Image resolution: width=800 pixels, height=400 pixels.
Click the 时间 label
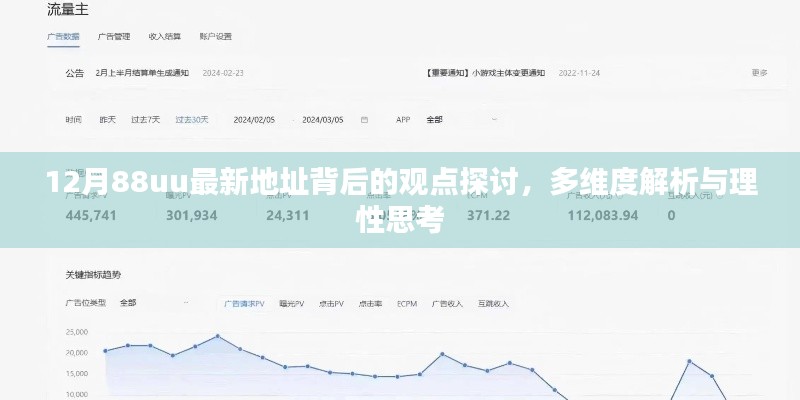pos(73,120)
